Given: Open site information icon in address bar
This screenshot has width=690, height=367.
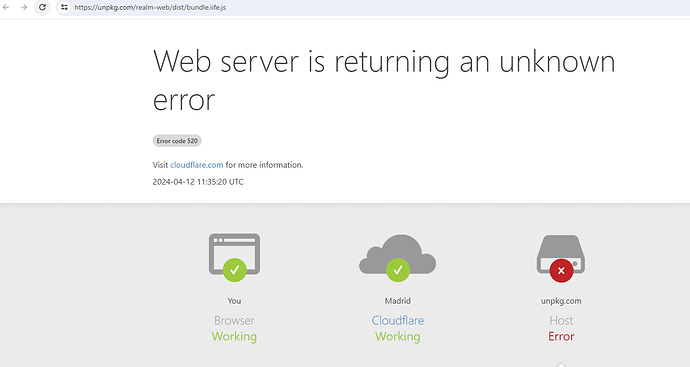Looking at the screenshot, I should [64, 7].
